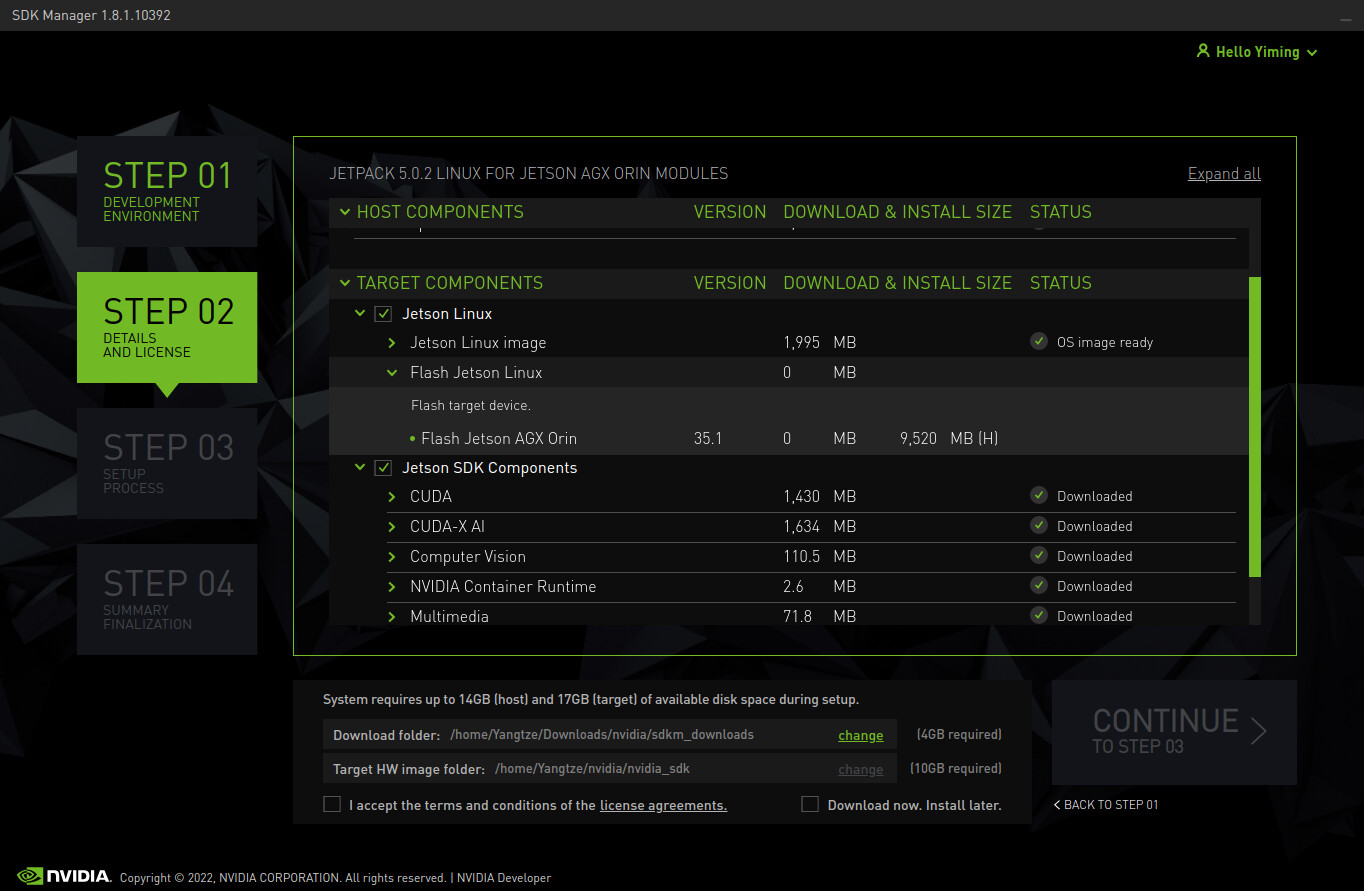Viewport: 1364px width, 891px height.
Task: Expand the CUDA component row
Action: click(x=392, y=497)
